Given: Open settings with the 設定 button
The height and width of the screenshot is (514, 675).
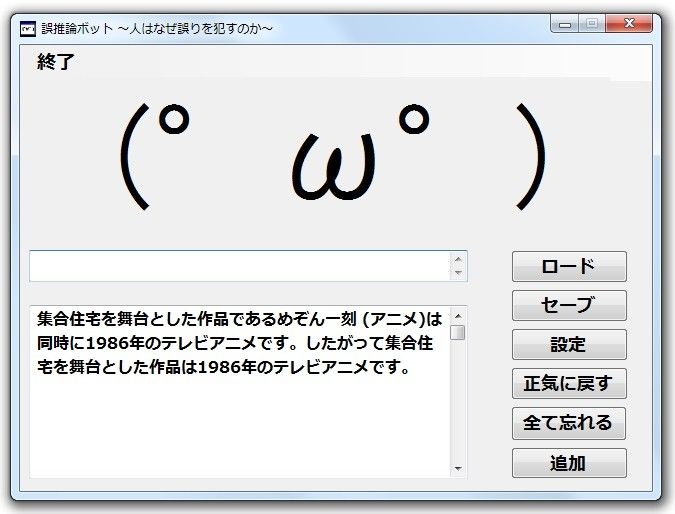Looking at the screenshot, I should point(569,344).
